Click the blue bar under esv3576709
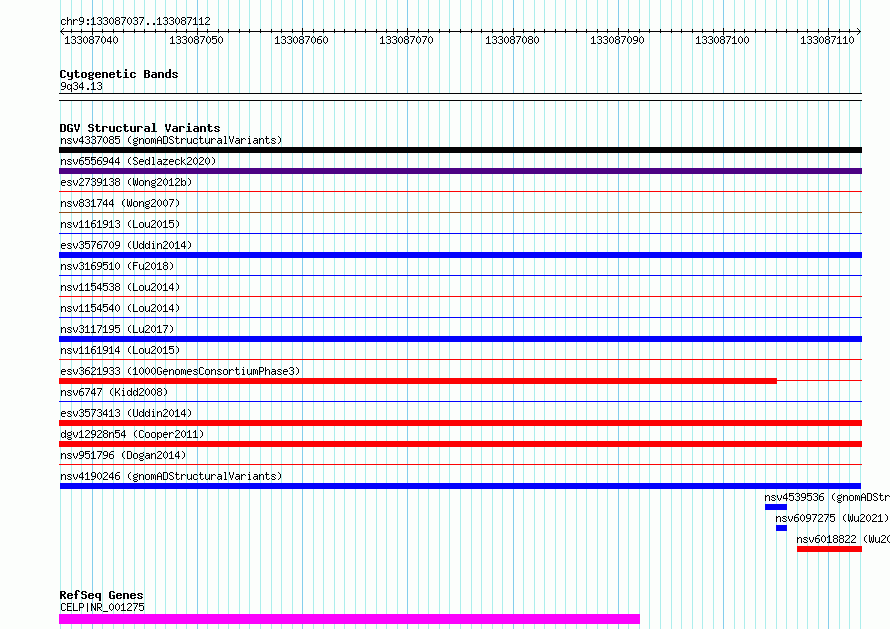The width and height of the screenshot is (890, 629). click(460, 255)
